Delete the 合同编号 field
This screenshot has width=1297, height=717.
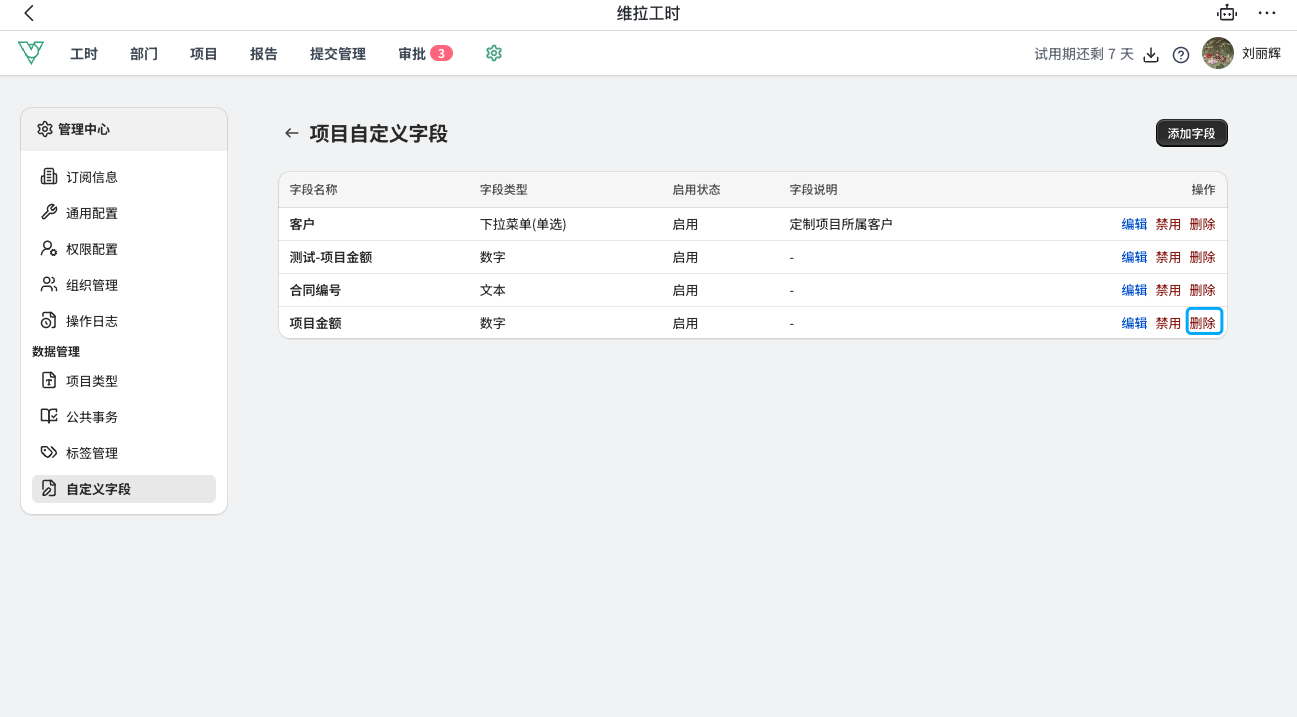click(x=1202, y=290)
